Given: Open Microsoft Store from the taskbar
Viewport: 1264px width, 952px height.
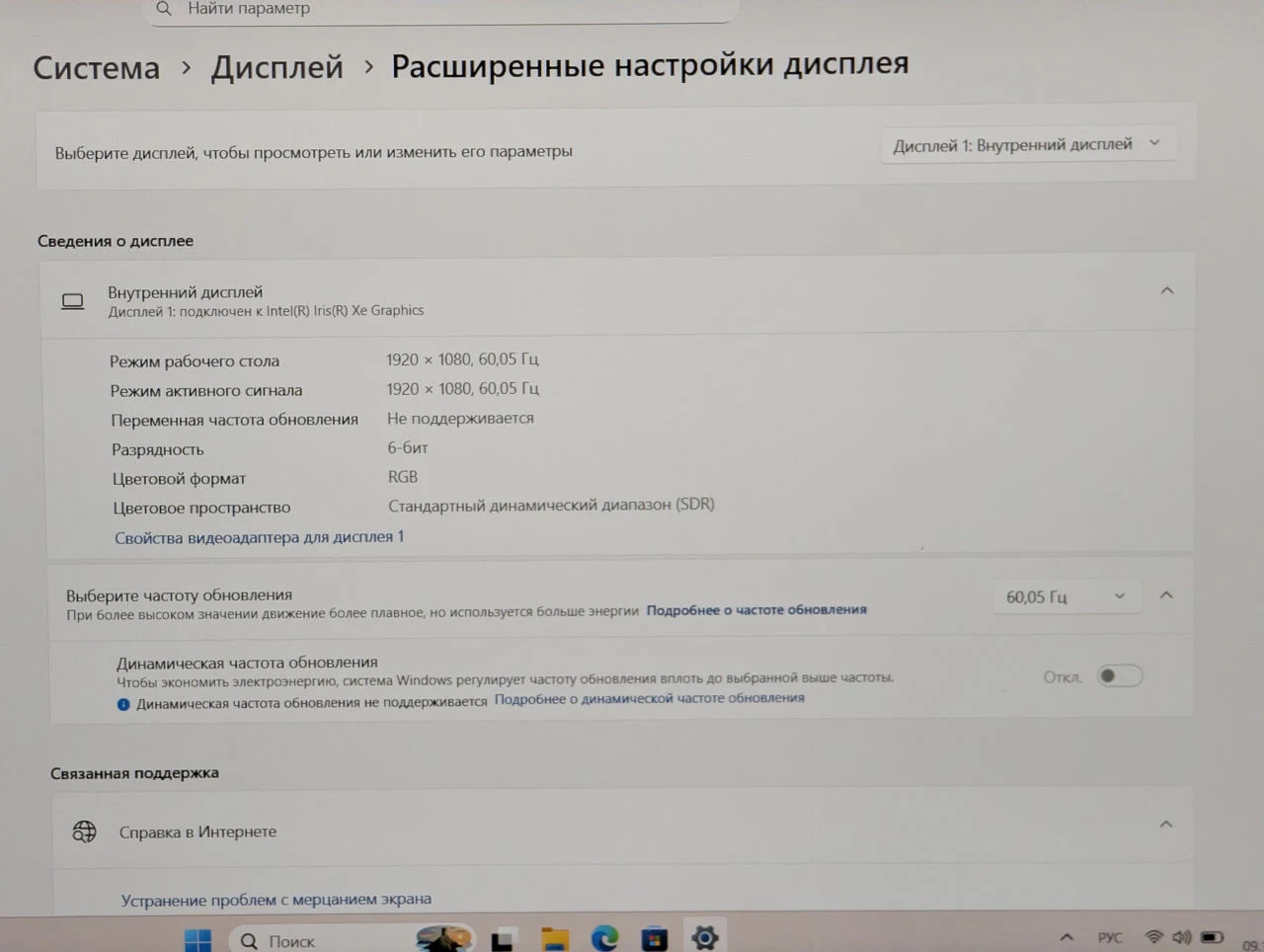Looking at the screenshot, I should 654,938.
